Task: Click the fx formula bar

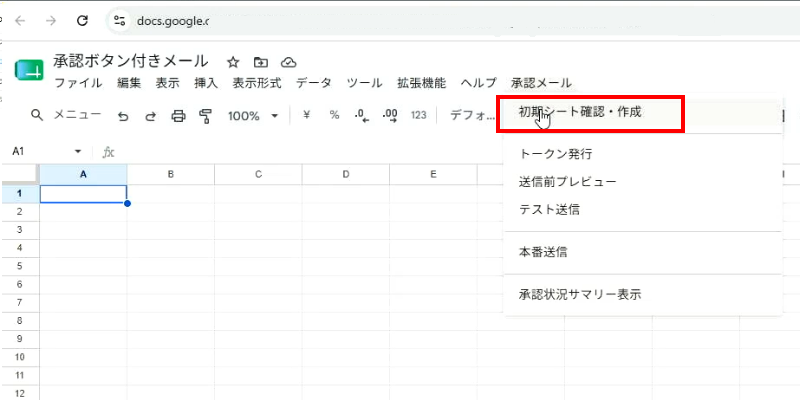Action: pos(108,152)
